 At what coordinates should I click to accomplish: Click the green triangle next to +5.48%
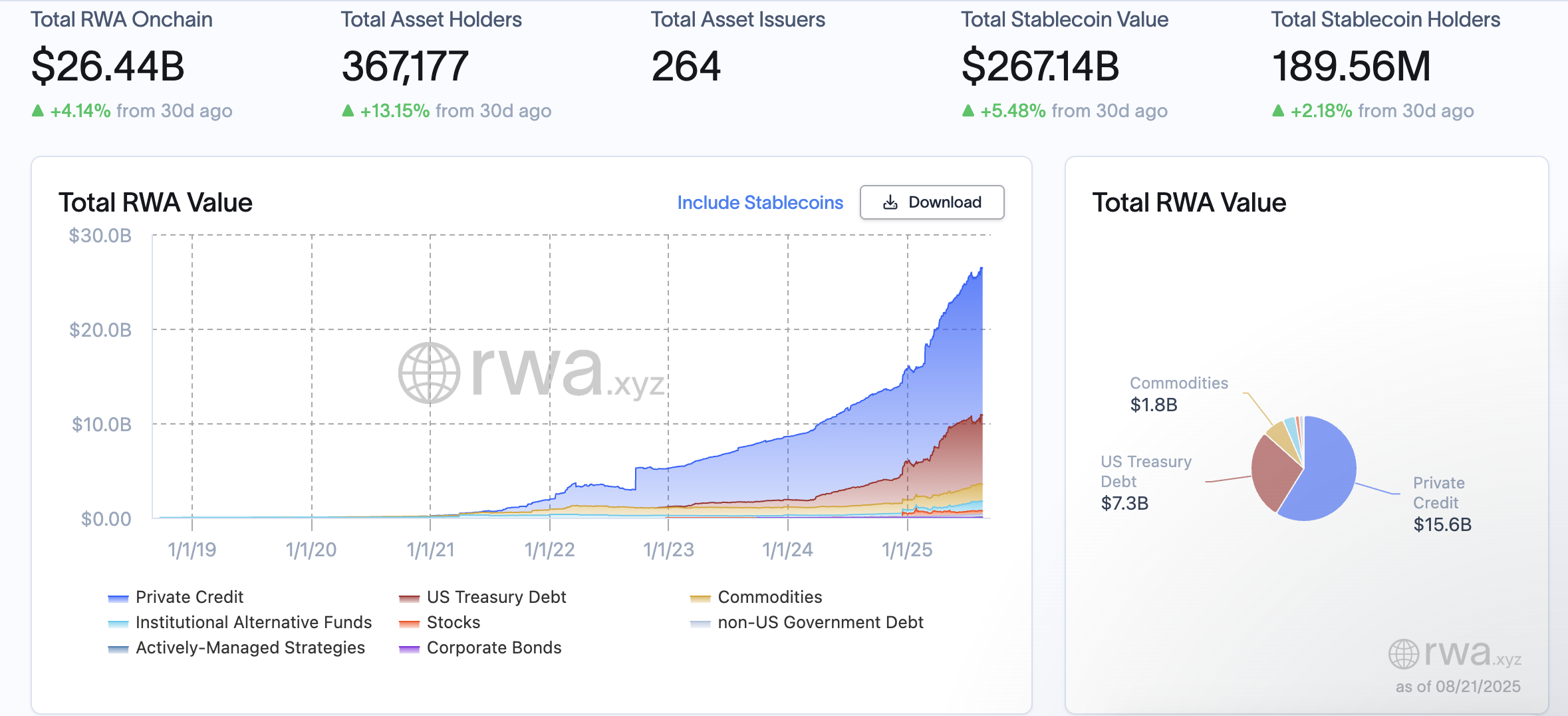pyautogui.click(x=970, y=111)
